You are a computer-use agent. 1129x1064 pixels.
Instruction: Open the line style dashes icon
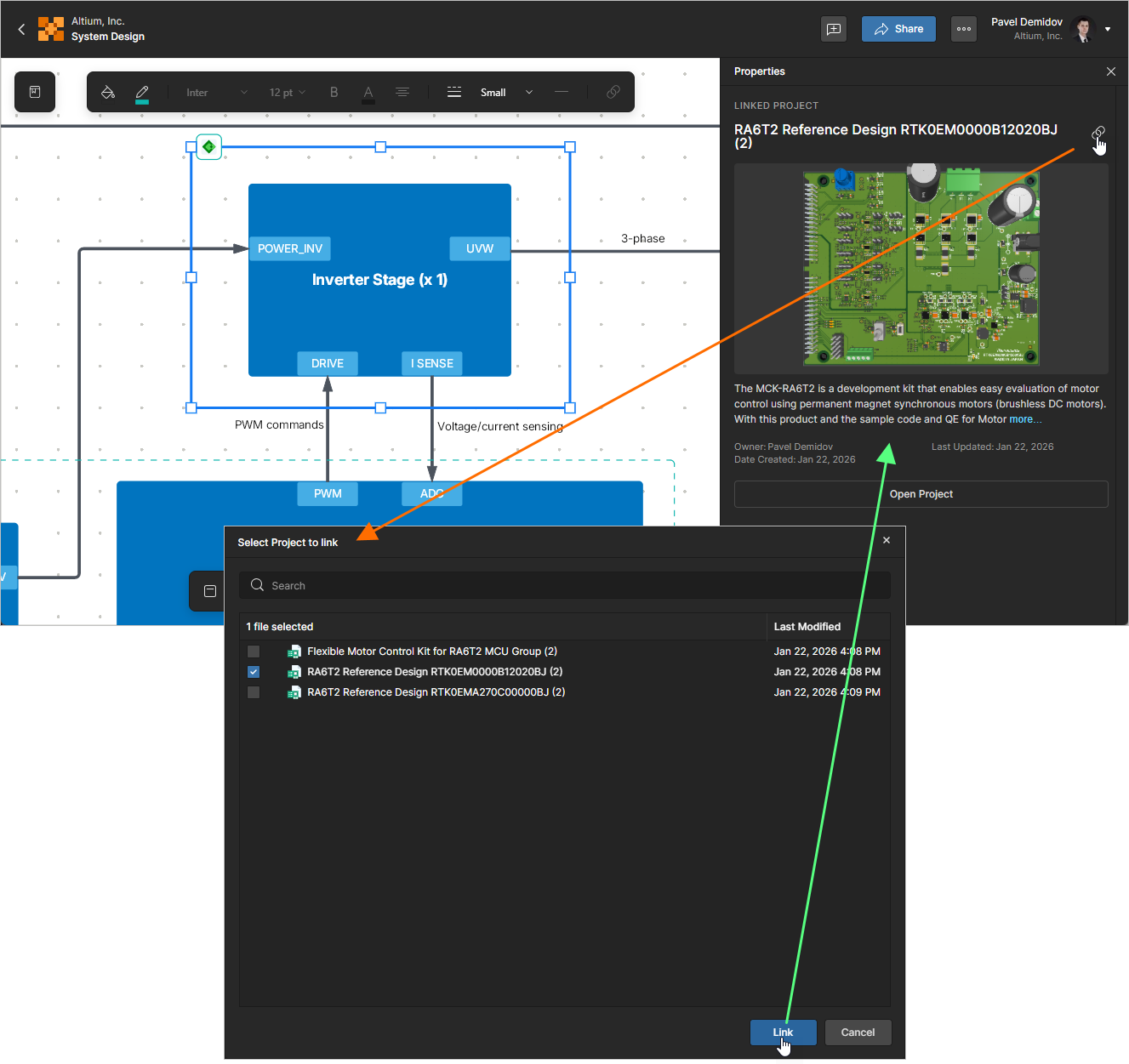point(454,92)
